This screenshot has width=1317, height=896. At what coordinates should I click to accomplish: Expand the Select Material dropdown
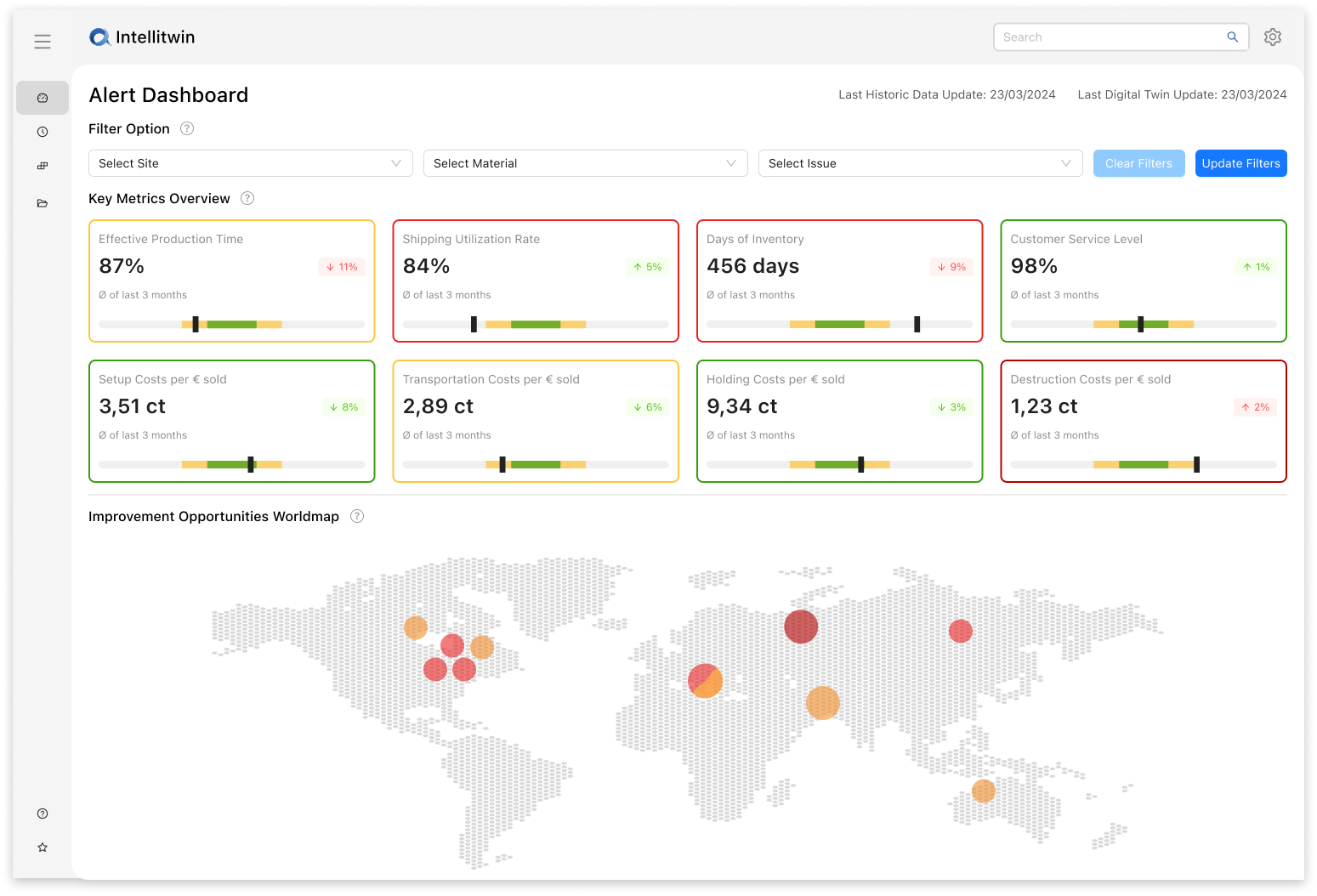click(585, 163)
